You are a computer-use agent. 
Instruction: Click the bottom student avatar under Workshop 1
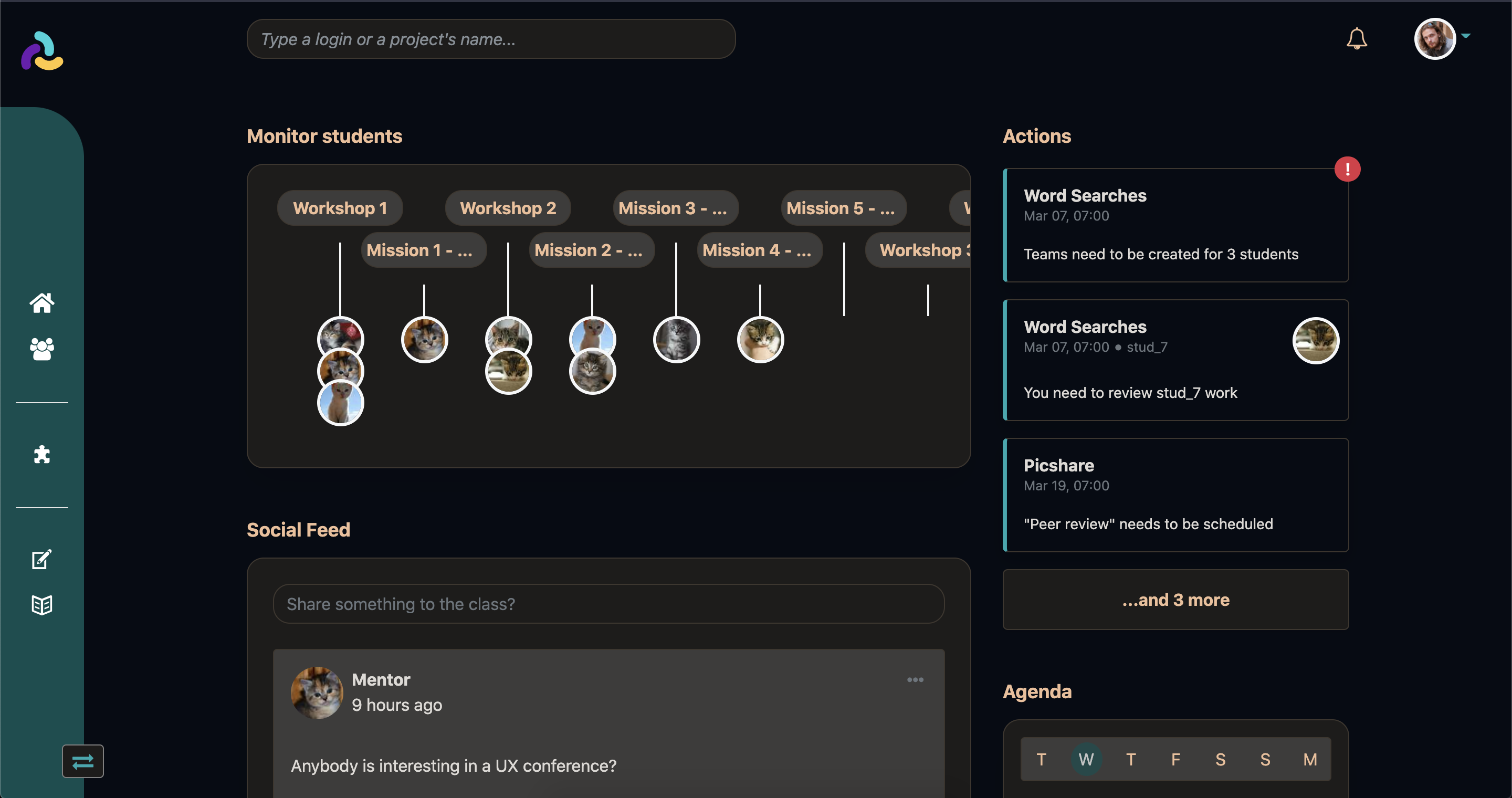coord(340,403)
